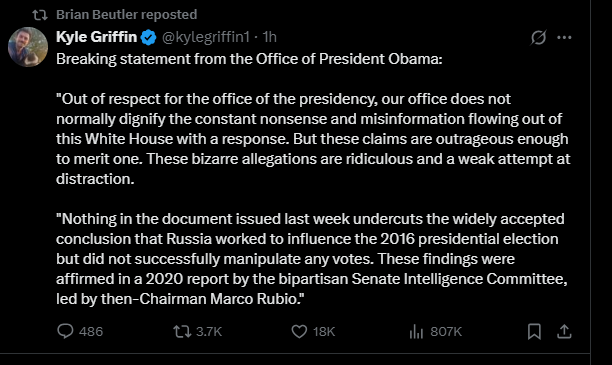Click the 18K likes count
The width and height of the screenshot is (612, 365).
(324, 332)
